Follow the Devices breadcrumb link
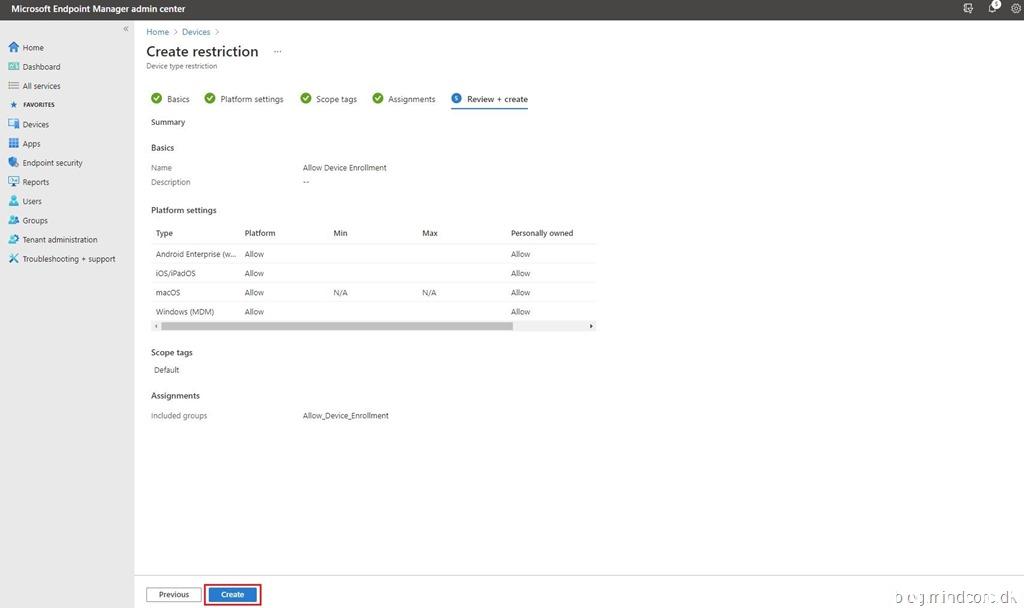1024x608 pixels. click(x=196, y=32)
